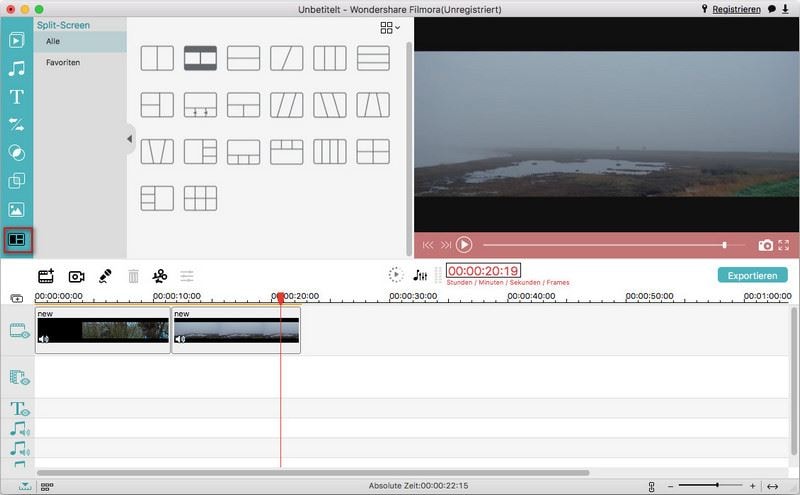The width and height of the screenshot is (800, 495).
Task: Select the Favoriten category
Action: [x=80, y=62]
